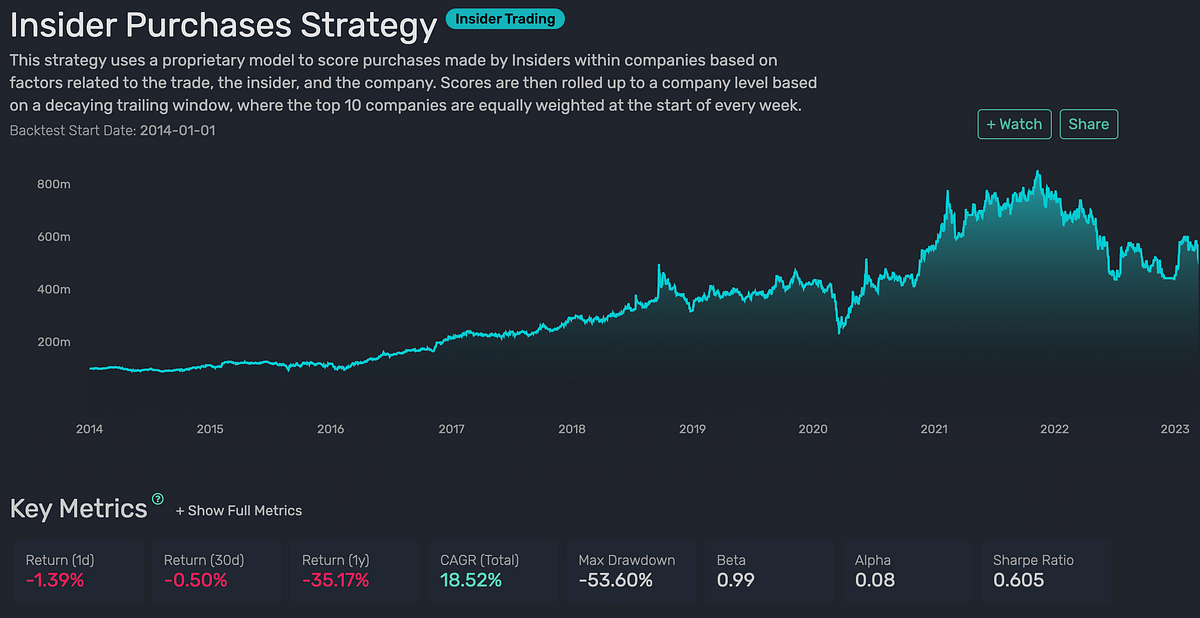Expand the full metrics via Show Full Metrics
Viewport: 1200px width, 618px height.
click(238, 510)
